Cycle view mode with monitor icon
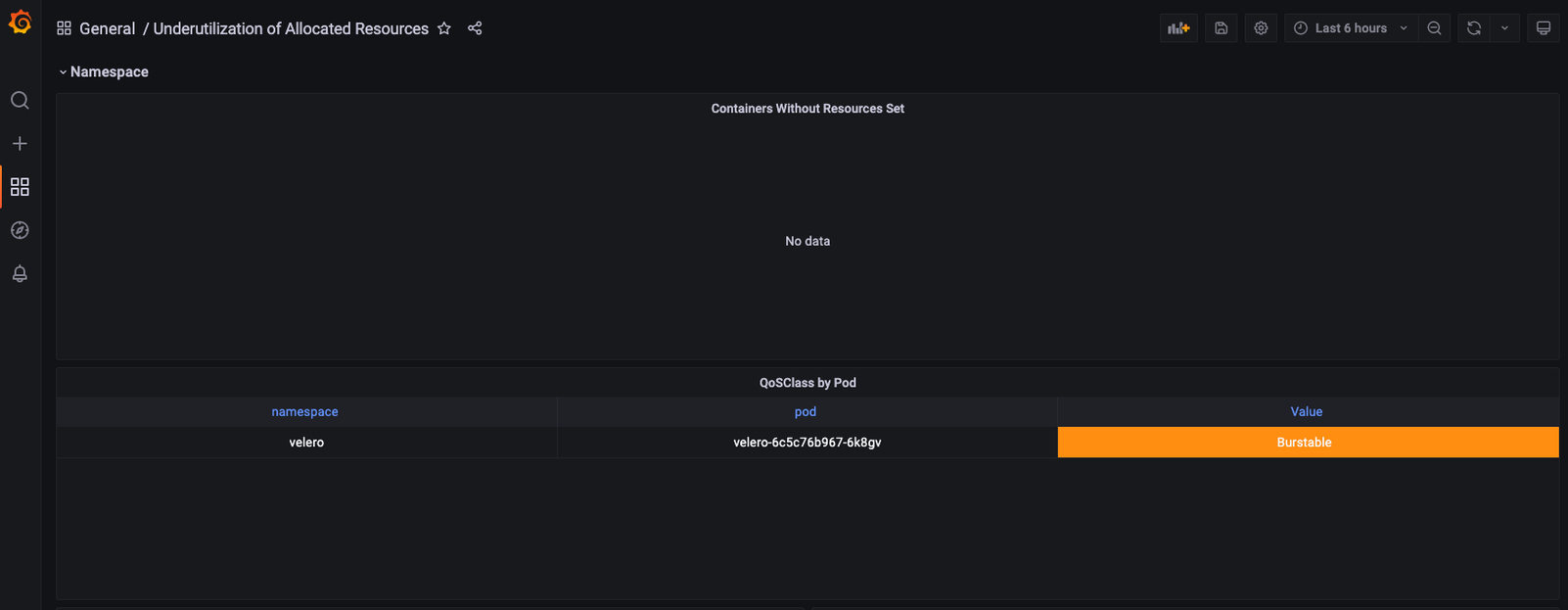 [x=1544, y=28]
